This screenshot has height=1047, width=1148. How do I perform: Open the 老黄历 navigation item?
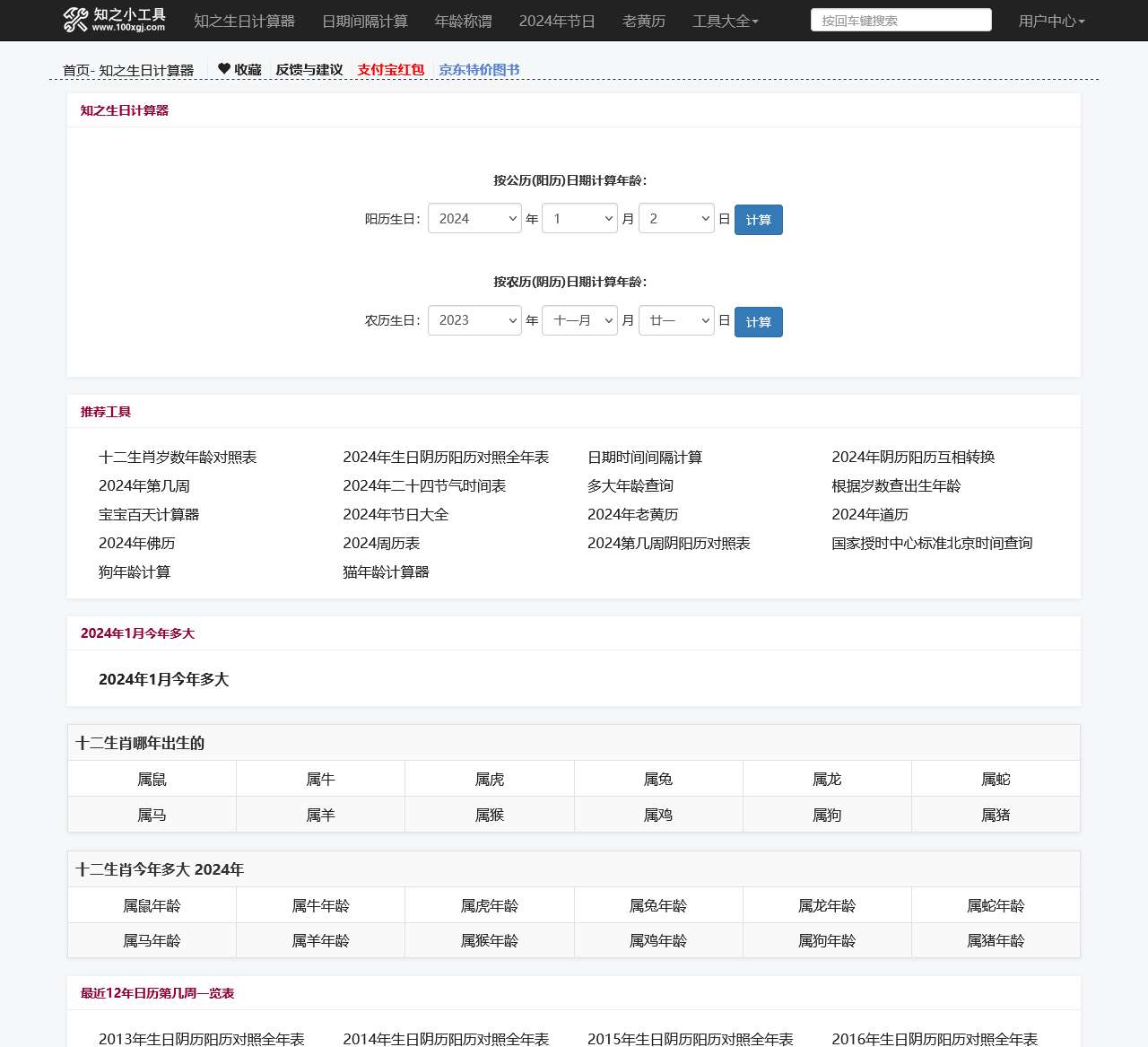[x=644, y=21]
